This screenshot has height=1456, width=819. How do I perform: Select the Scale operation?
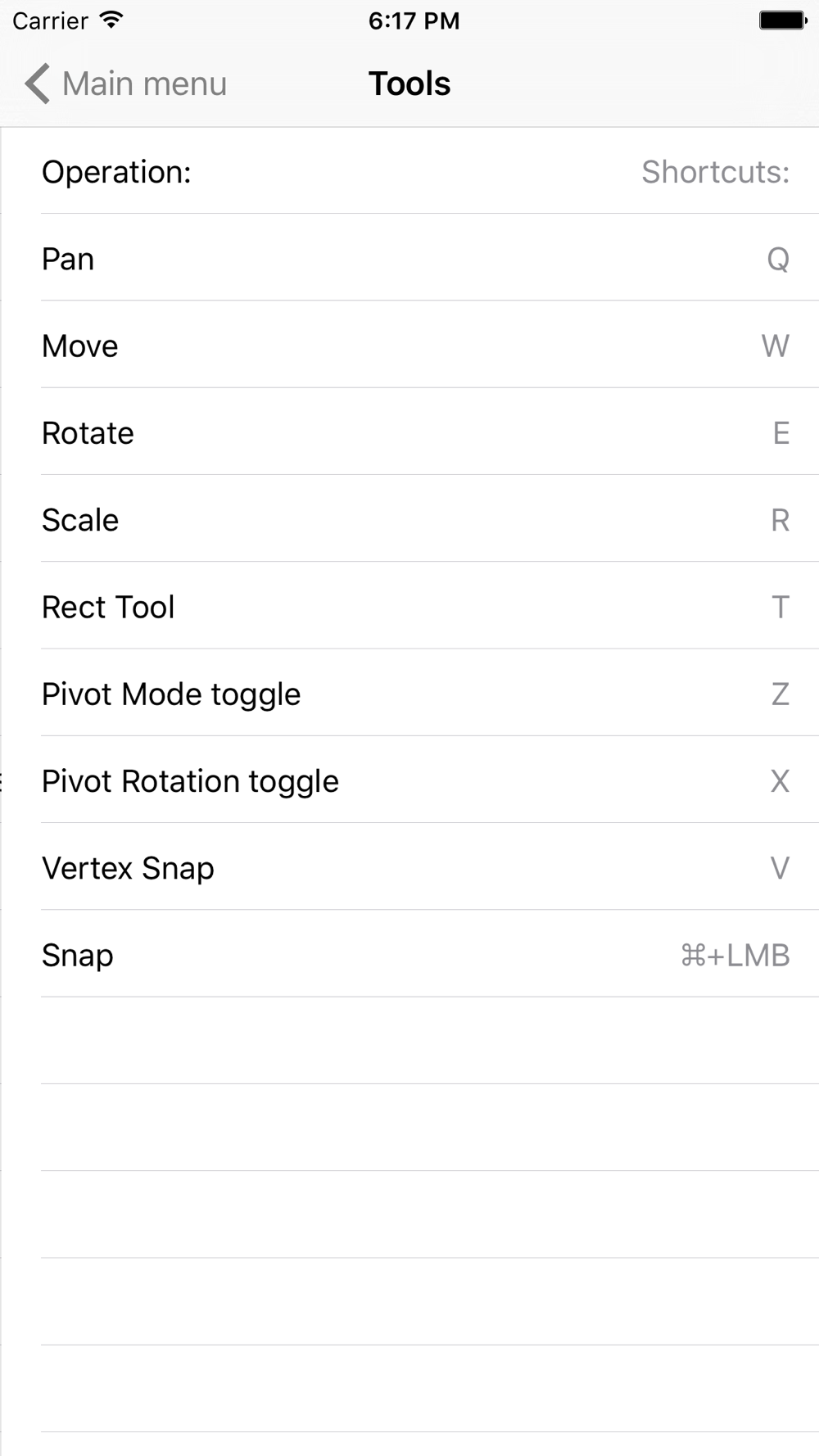(409, 518)
